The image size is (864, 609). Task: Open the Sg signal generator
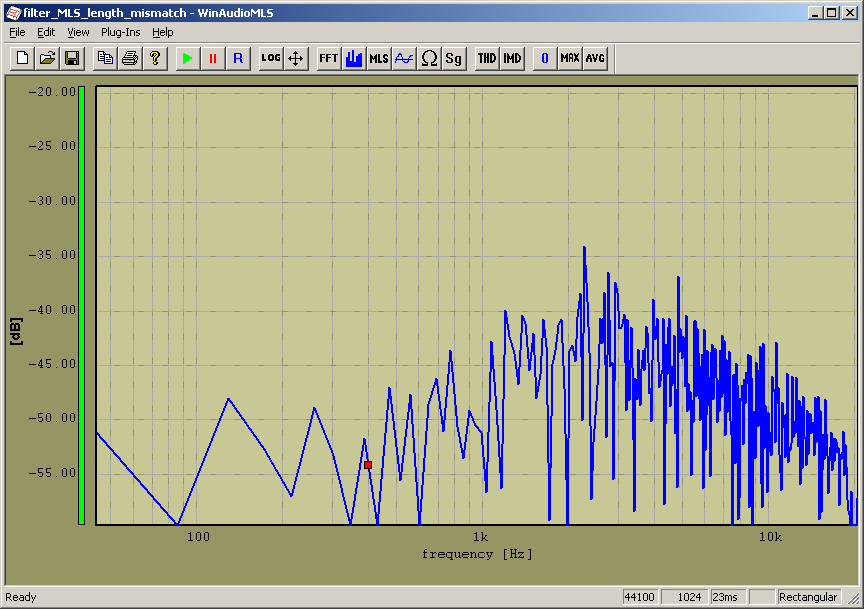click(x=454, y=58)
